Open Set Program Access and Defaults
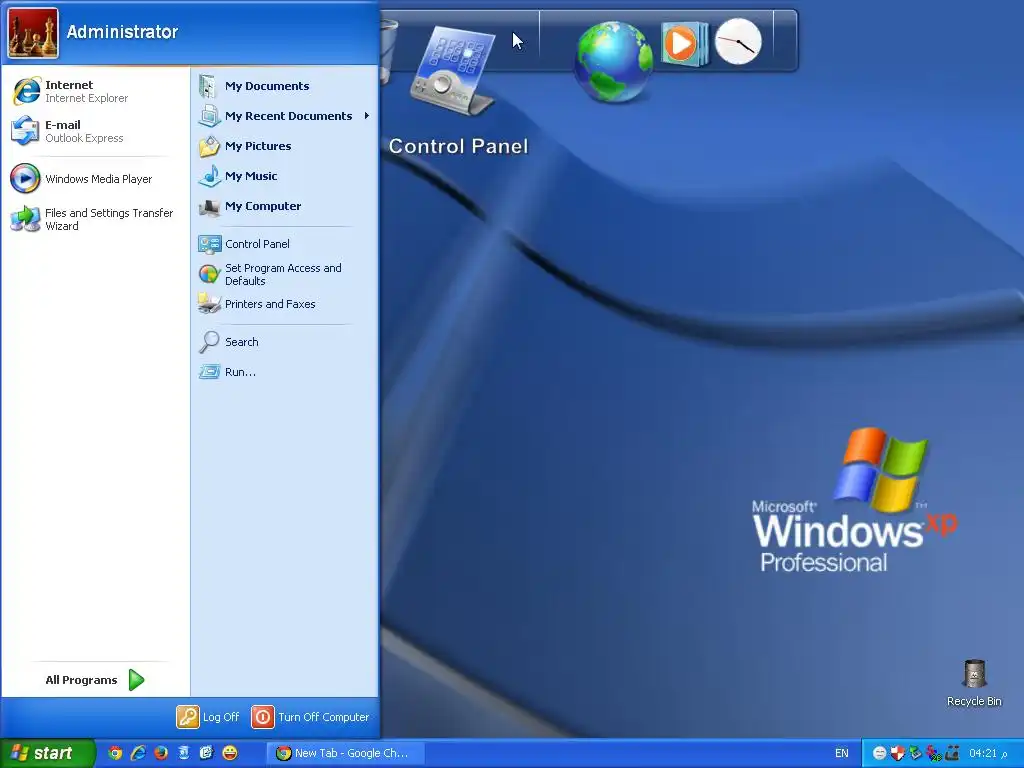Viewport: 1024px width, 768px height. (284, 274)
